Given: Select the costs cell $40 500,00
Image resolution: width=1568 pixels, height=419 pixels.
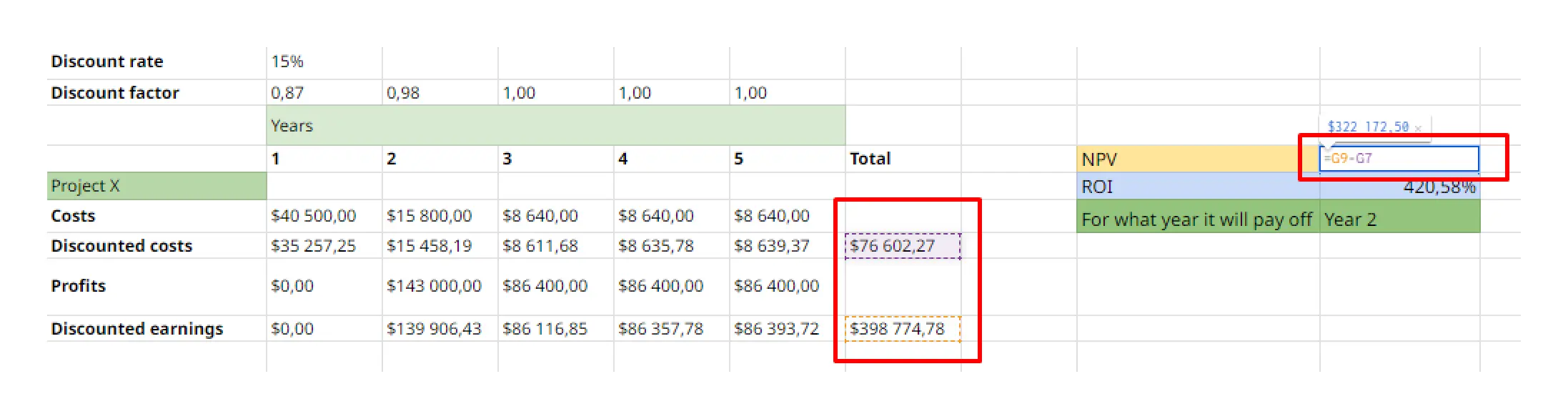Looking at the screenshot, I should (x=324, y=216).
